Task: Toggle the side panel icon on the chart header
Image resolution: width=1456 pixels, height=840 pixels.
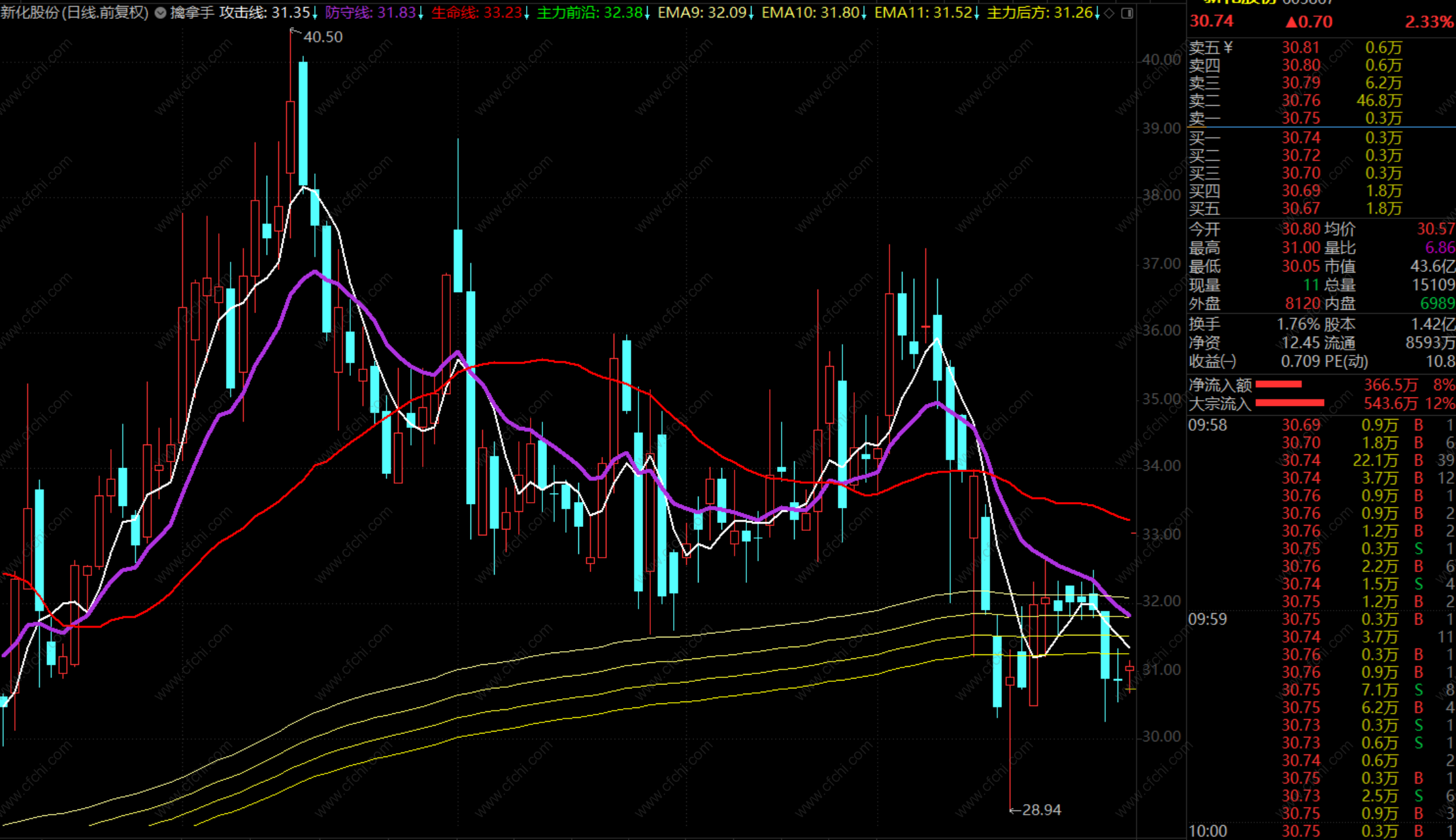Action: tap(1127, 13)
